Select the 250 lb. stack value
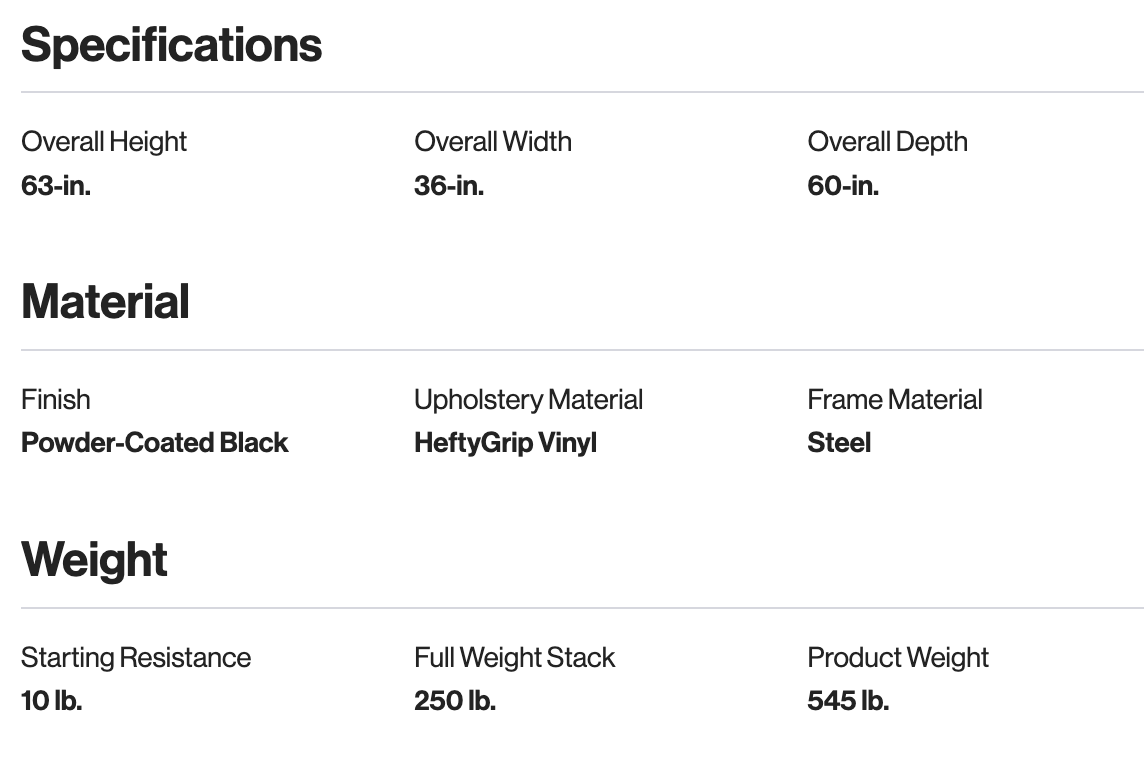 point(455,701)
